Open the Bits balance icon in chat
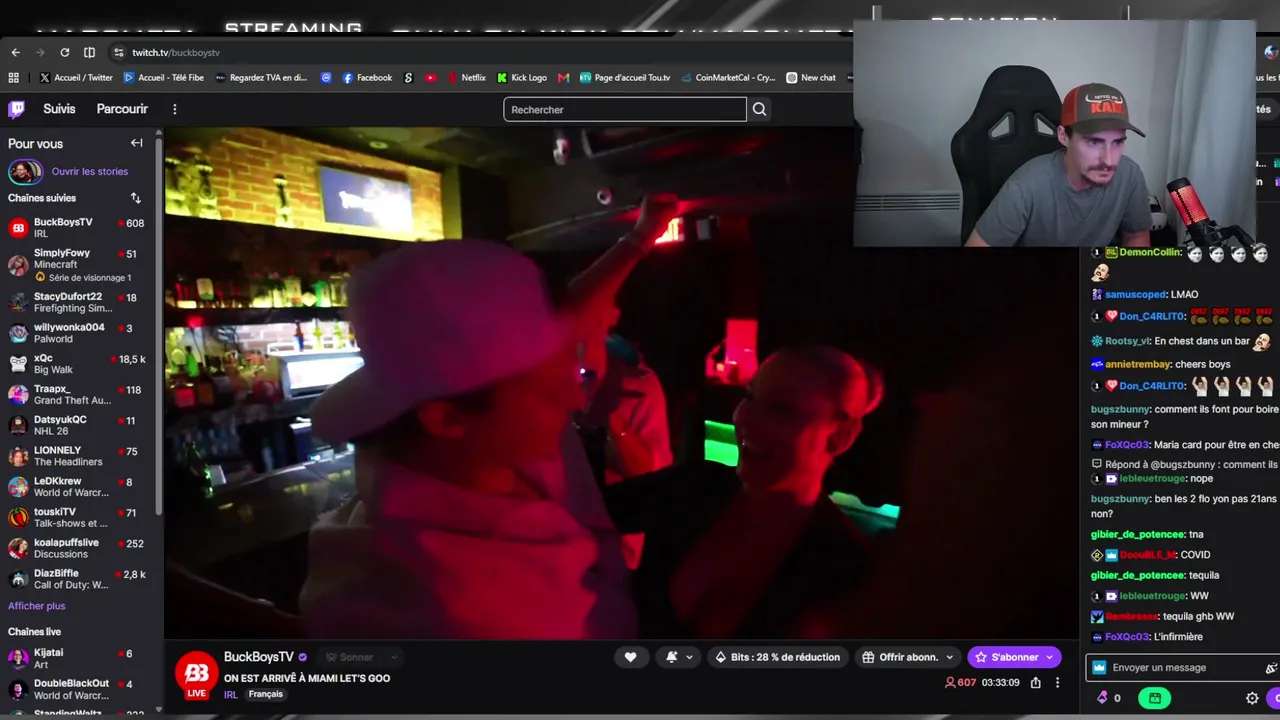This screenshot has height=720, width=1280. click(1102, 698)
